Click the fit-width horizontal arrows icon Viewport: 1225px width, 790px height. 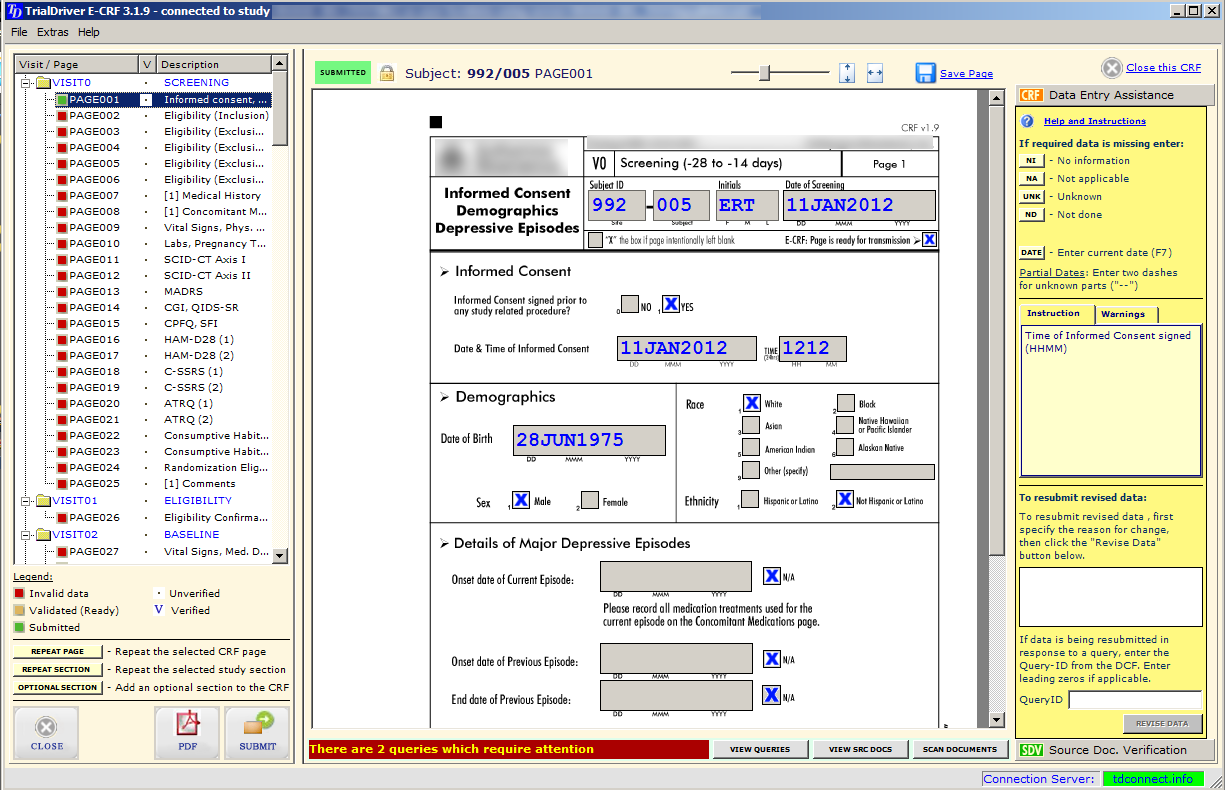click(x=874, y=73)
